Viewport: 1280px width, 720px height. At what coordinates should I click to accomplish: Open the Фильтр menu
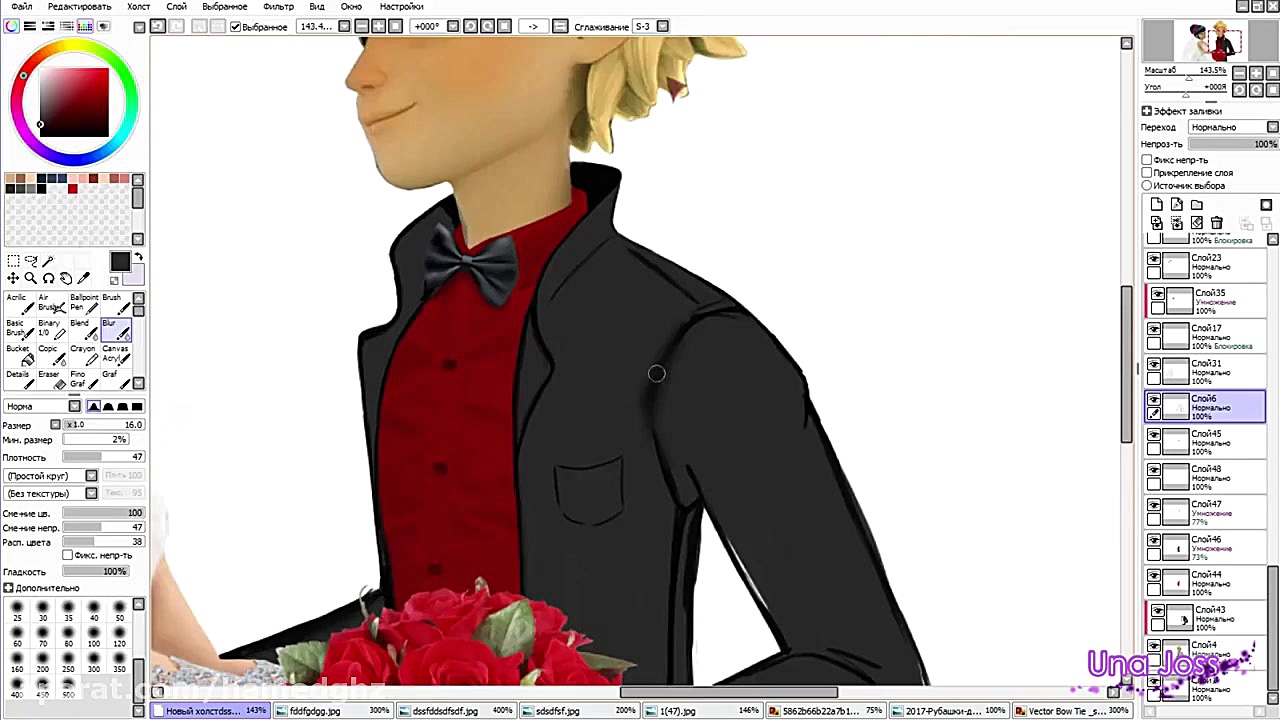tap(278, 7)
